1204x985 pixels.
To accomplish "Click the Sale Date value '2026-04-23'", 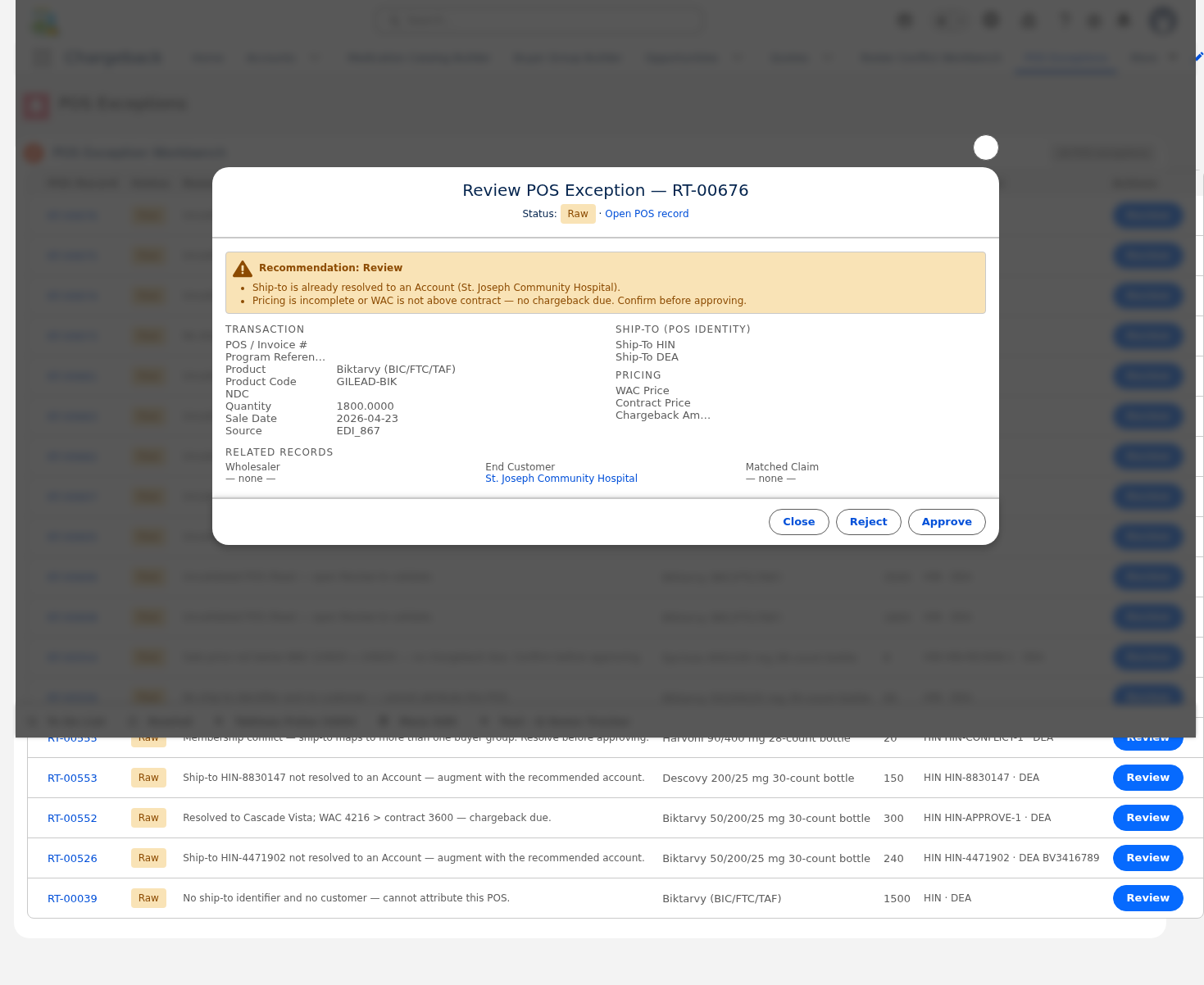I will pyautogui.click(x=367, y=419).
